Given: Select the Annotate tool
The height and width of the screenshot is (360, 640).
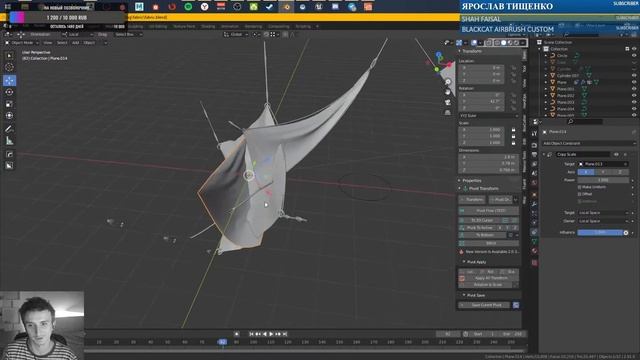Looking at the screenshot, I should click(9, 129).
